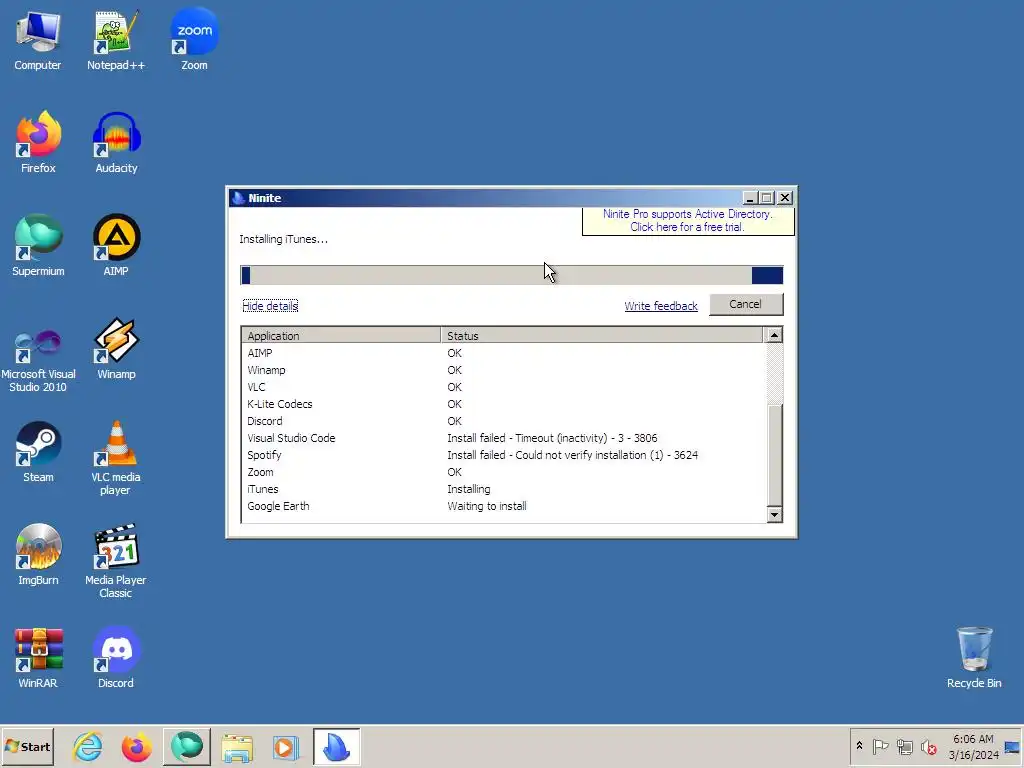
Task: Click the list scrollbar up arrow
Action: [x=774, y=335]
